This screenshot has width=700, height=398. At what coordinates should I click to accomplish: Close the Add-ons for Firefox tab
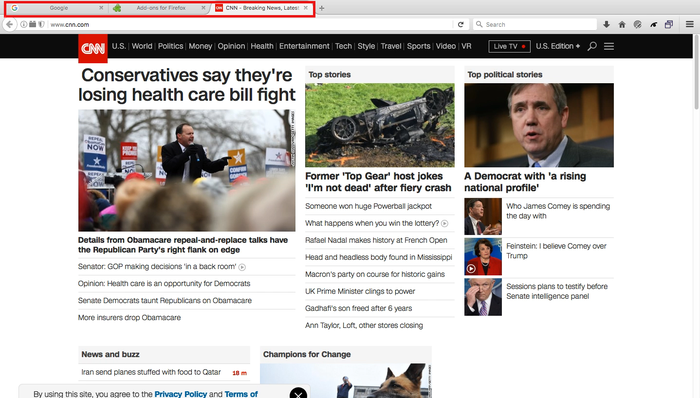[x=203, y=8]
